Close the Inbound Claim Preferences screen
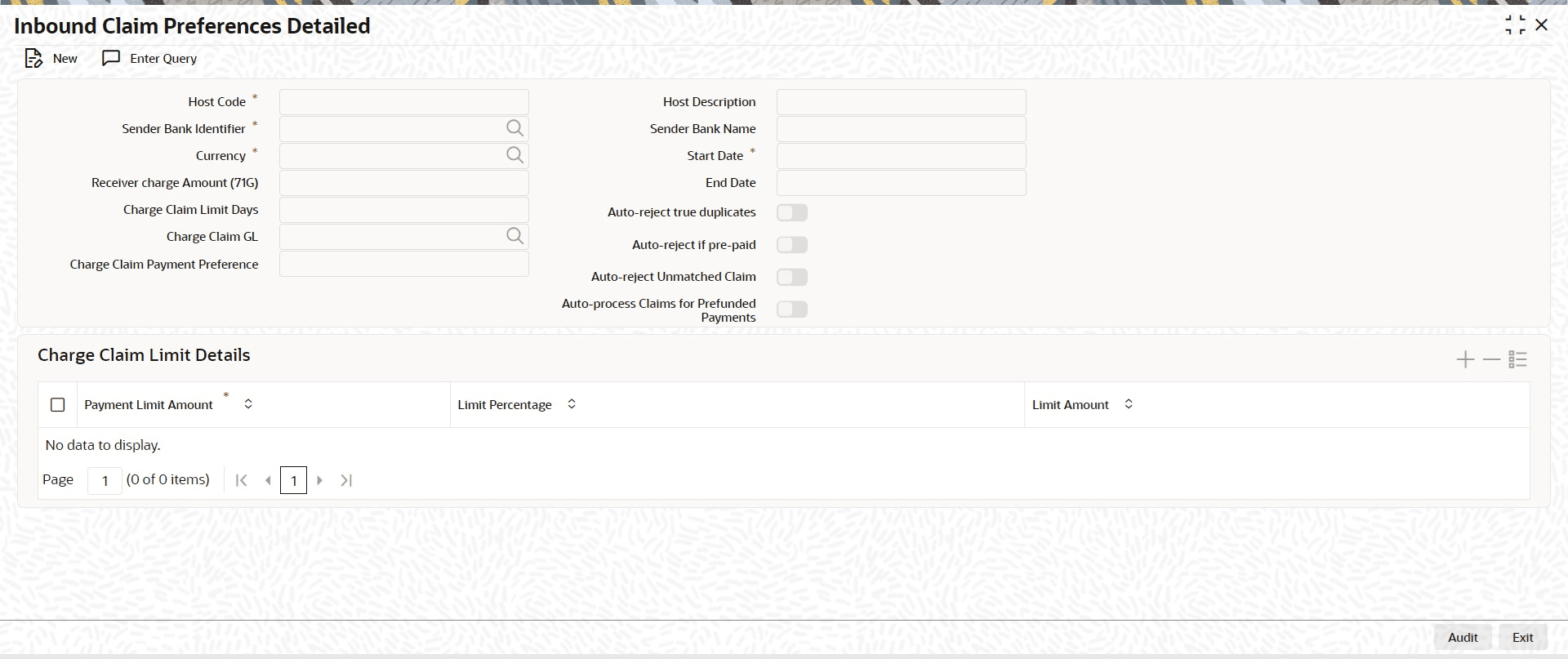 [1541, 25]
